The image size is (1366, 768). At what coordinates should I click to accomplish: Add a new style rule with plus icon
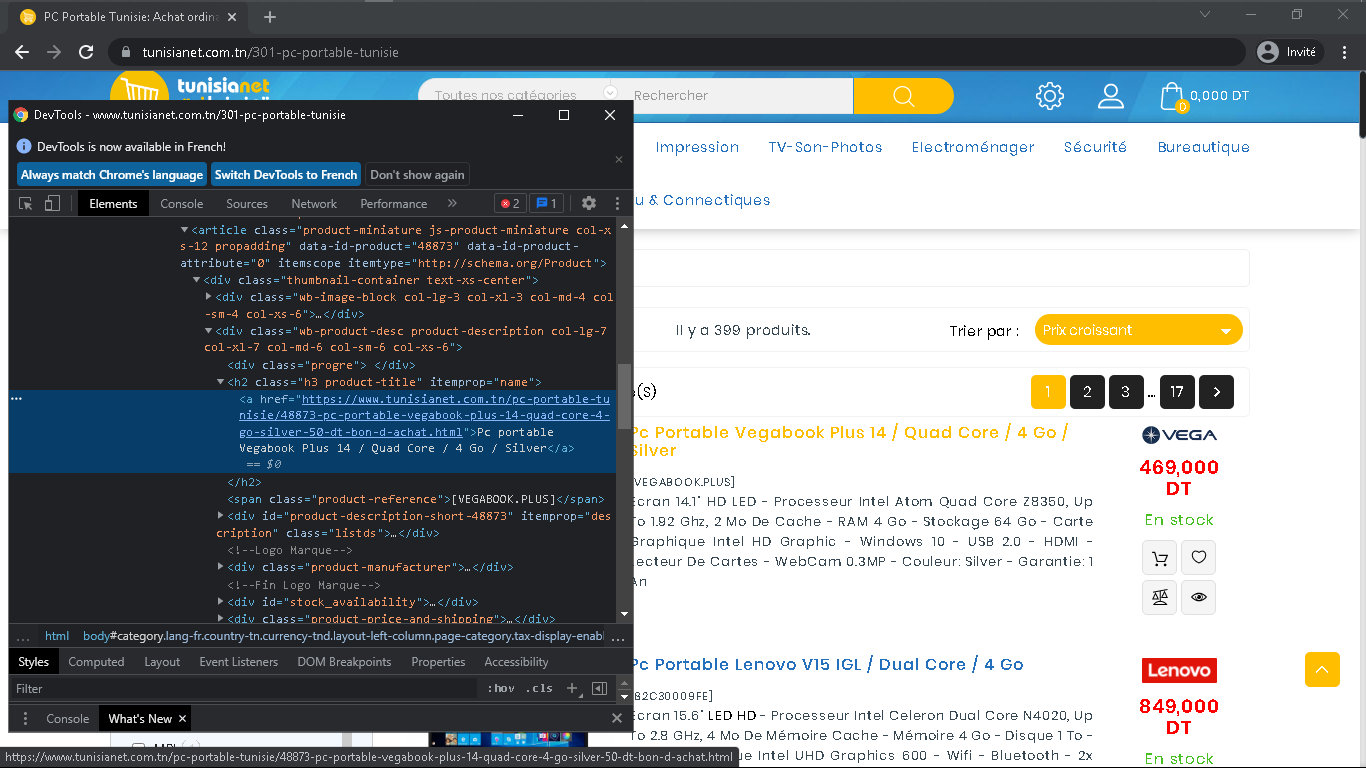(x=572, y=688)
